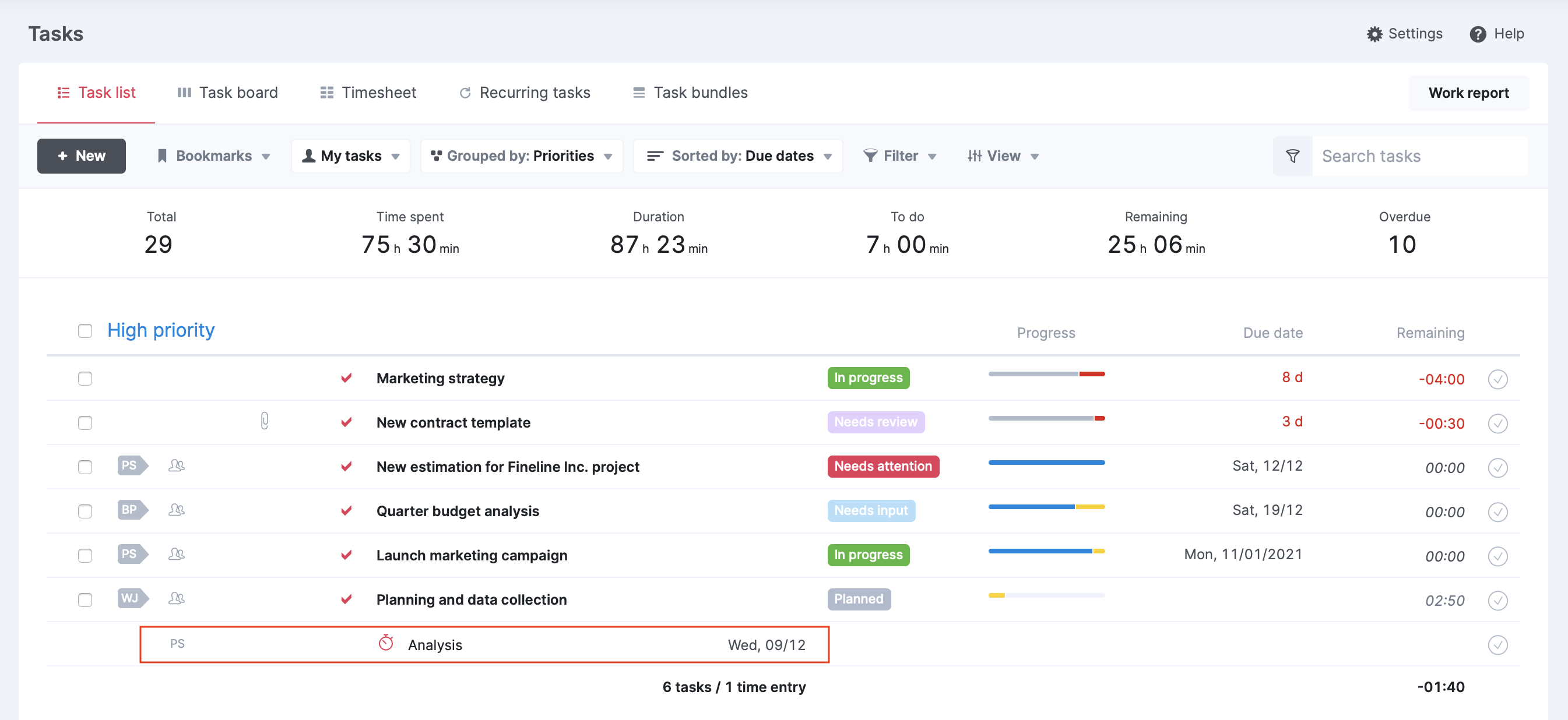This screenshot has width=1568, height=720.
Task: Click the High priority group heading
Action: point(161,330)
